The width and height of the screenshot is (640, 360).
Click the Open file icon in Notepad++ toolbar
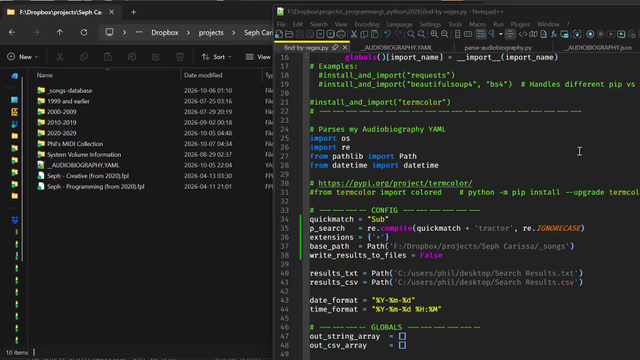289,34
